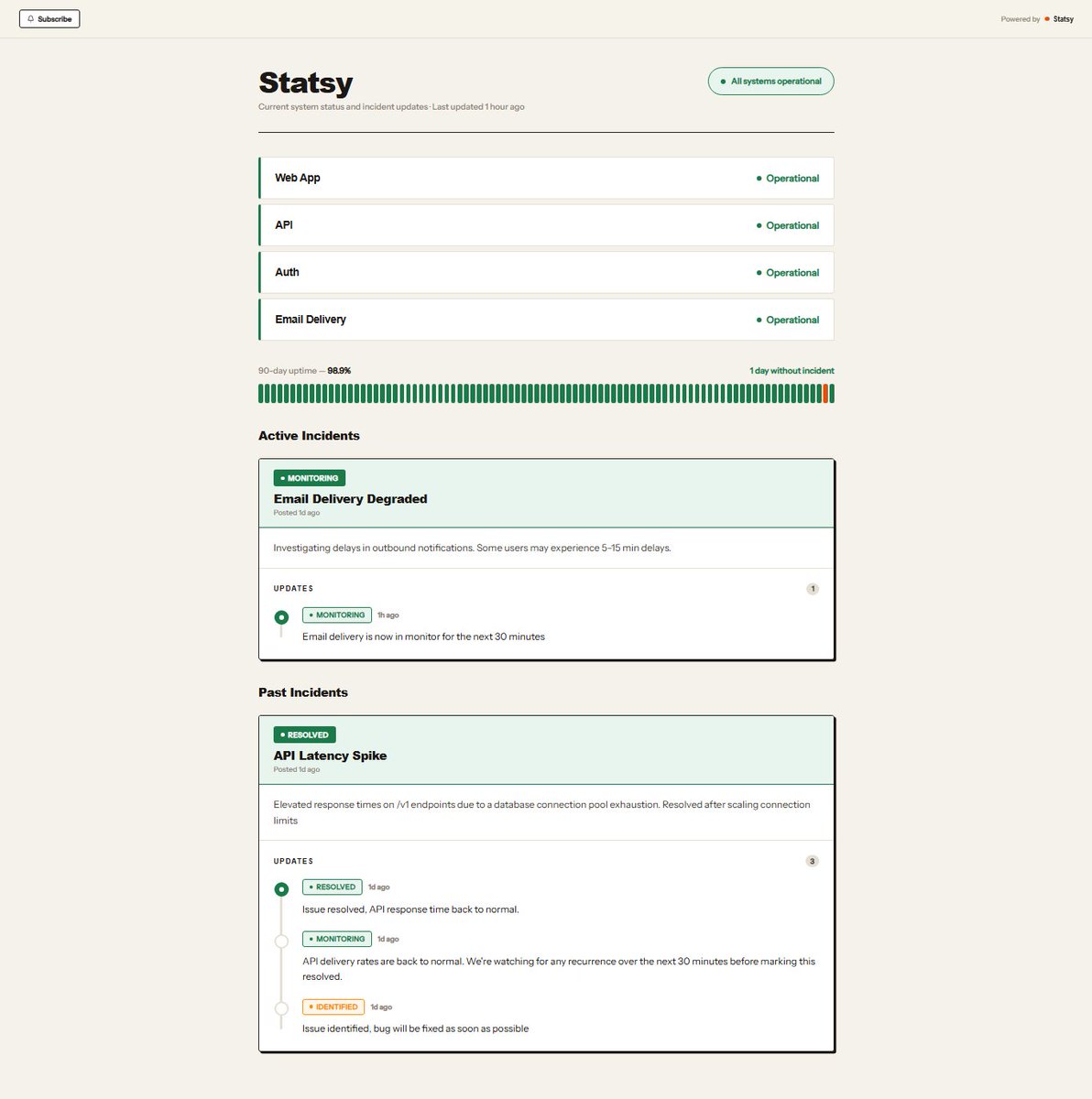Select the Auth component row

546,272
